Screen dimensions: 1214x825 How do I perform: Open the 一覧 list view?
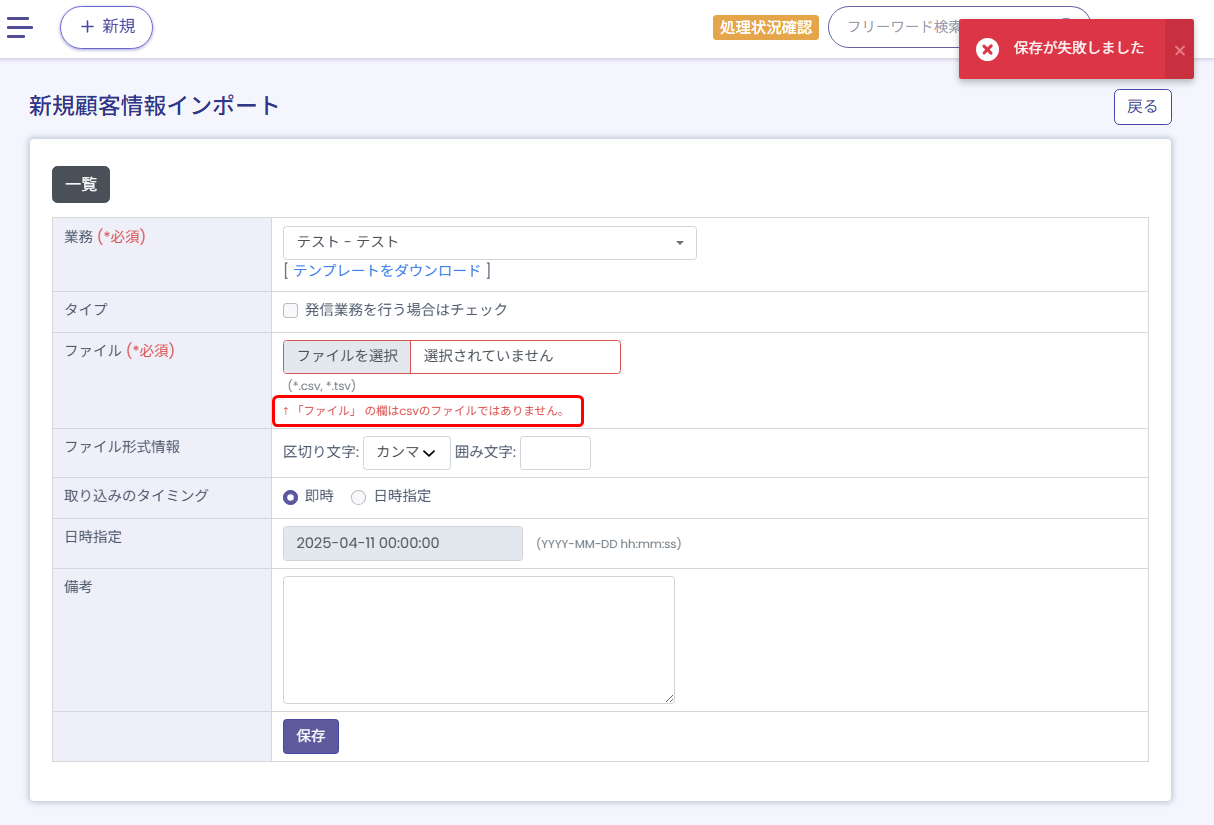point(81,185)
